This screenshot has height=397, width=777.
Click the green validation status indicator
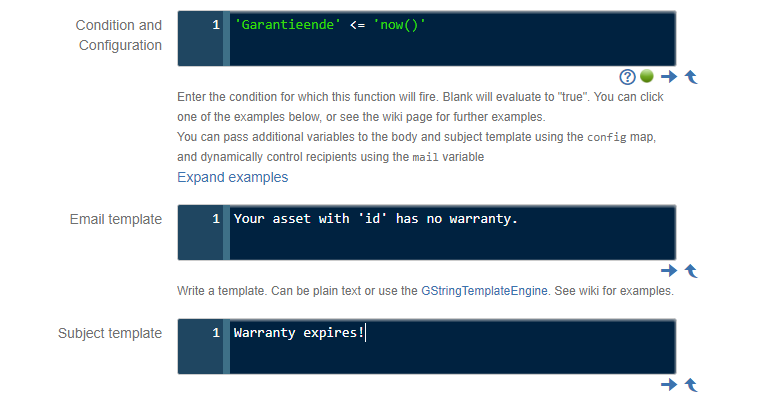point(647,76)
